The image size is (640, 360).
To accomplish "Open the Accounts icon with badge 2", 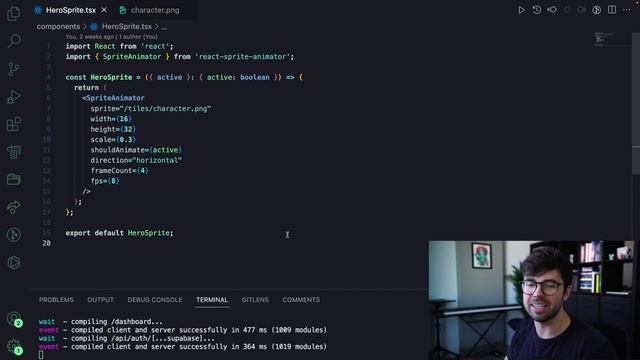I will tap(14, 319).
